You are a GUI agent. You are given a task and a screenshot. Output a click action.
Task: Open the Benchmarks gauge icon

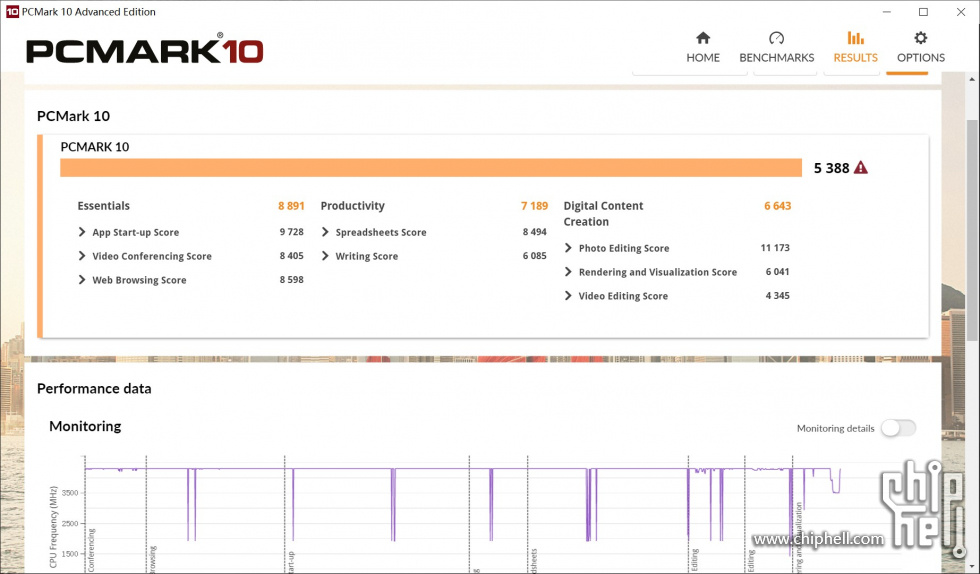pyautogui.click(x=776, y=38)
